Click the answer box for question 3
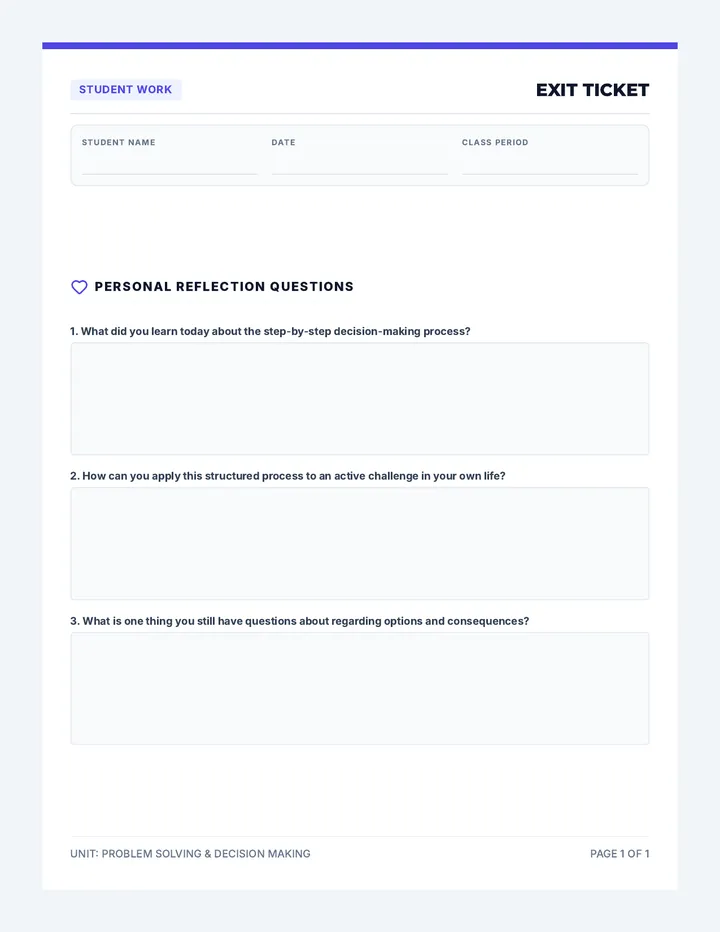The image size is (720, 932). coord(360,688)
